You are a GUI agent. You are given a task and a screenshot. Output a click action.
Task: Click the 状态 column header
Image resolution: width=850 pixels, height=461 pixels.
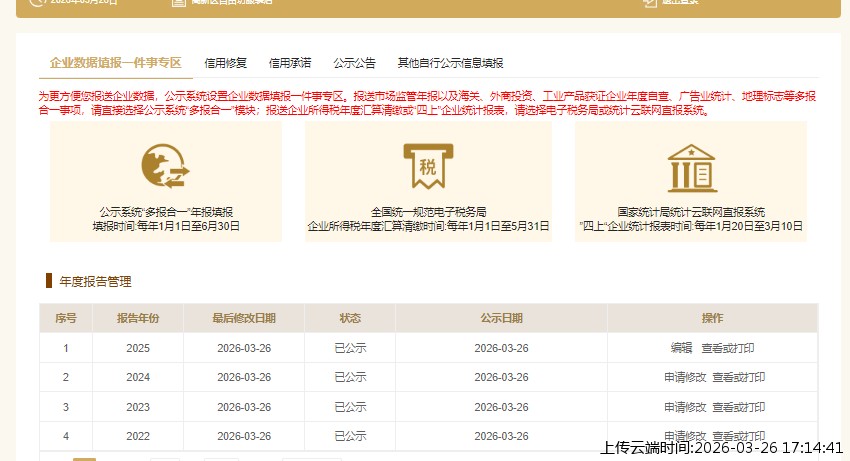click(x=350, y=318)
